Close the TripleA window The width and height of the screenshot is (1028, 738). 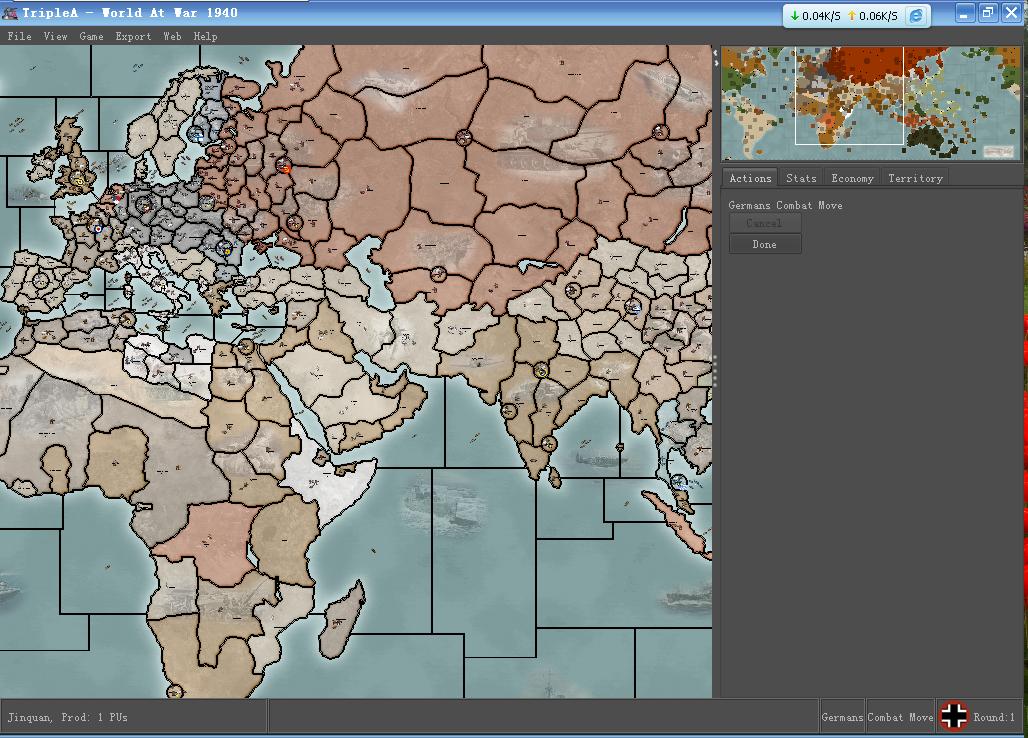[1012, 12]
